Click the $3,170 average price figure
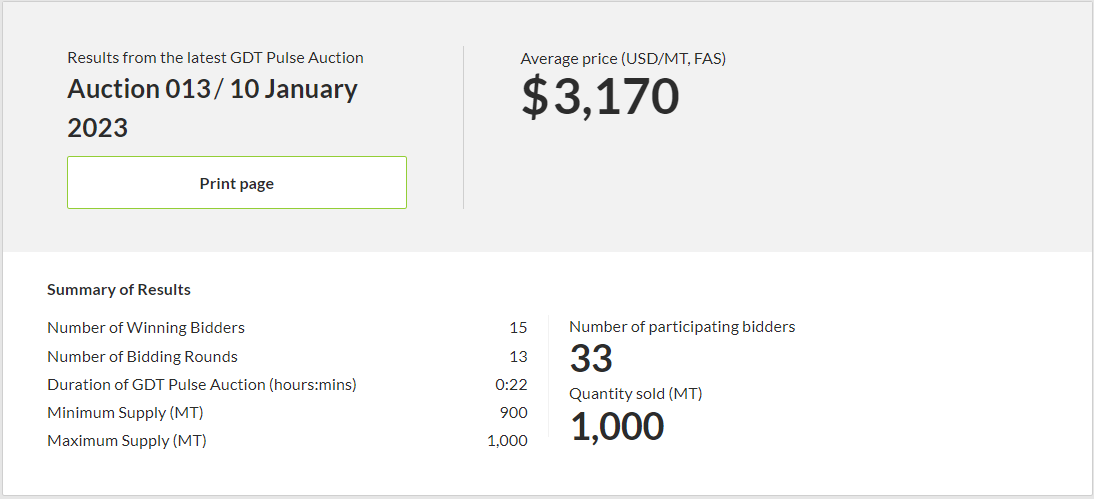This screenshot has width=1094, height=499. click(601, 98)
